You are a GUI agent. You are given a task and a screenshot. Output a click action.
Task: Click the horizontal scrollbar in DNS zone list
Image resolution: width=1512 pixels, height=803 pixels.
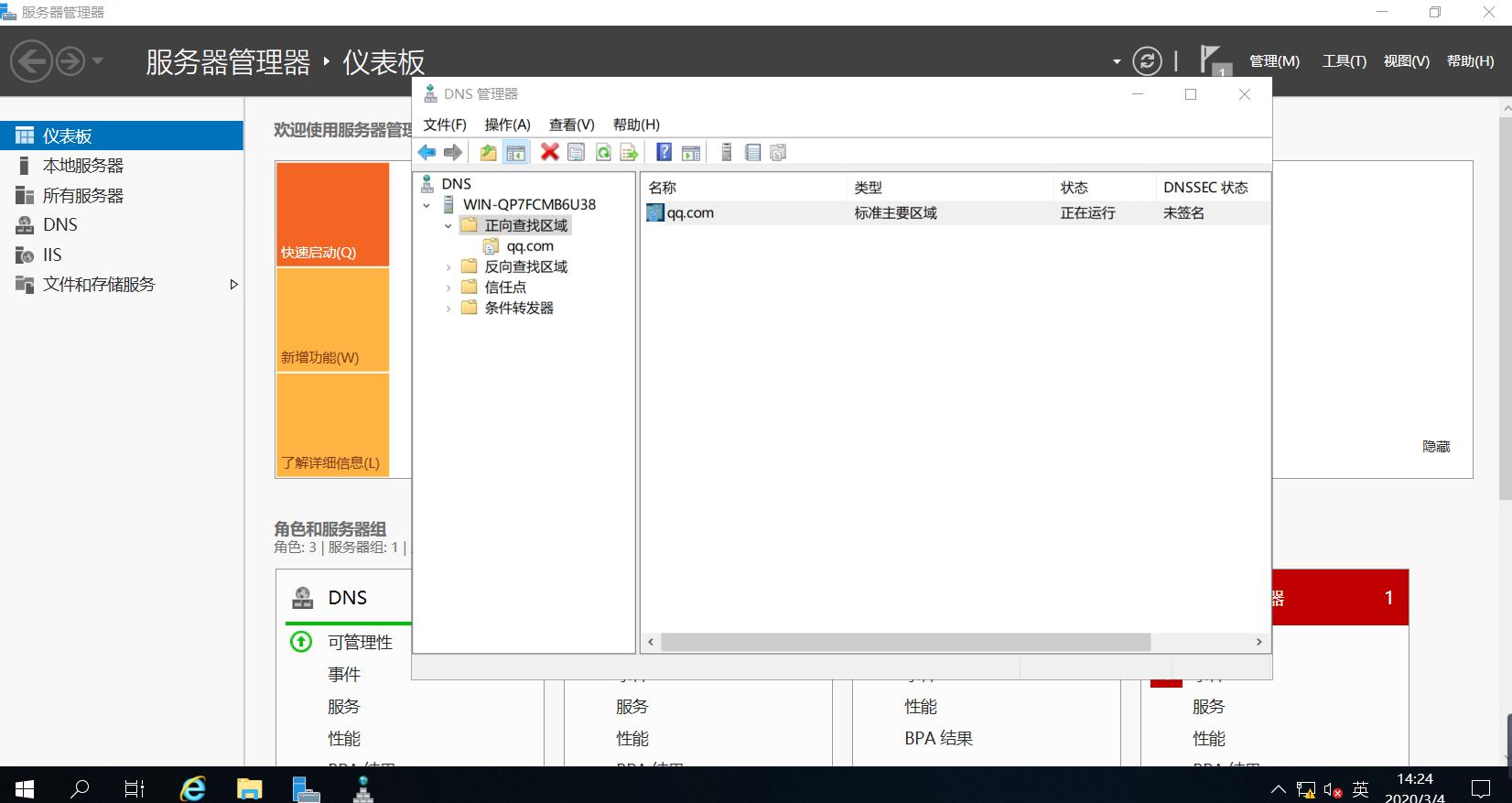coord(904,642)
